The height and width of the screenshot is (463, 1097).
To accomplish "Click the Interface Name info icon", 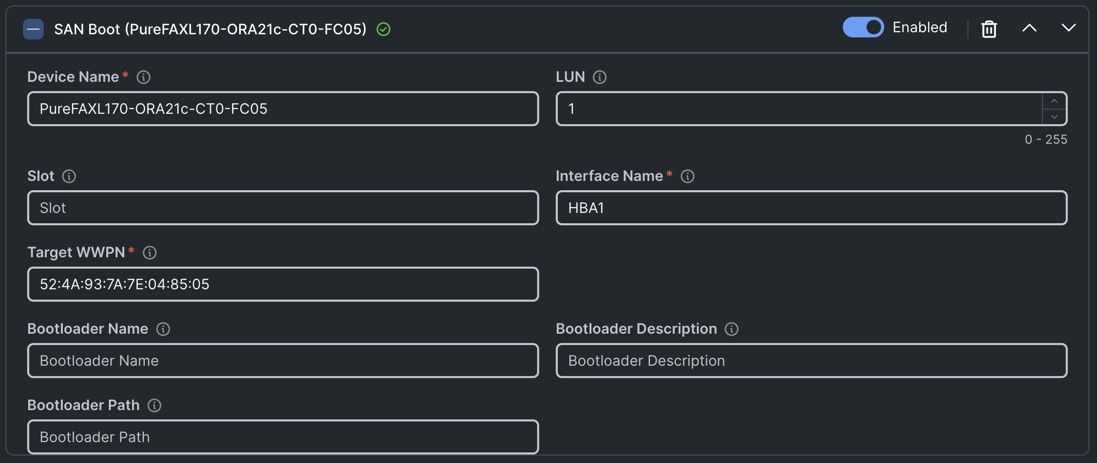I will [x=688, y=176].
